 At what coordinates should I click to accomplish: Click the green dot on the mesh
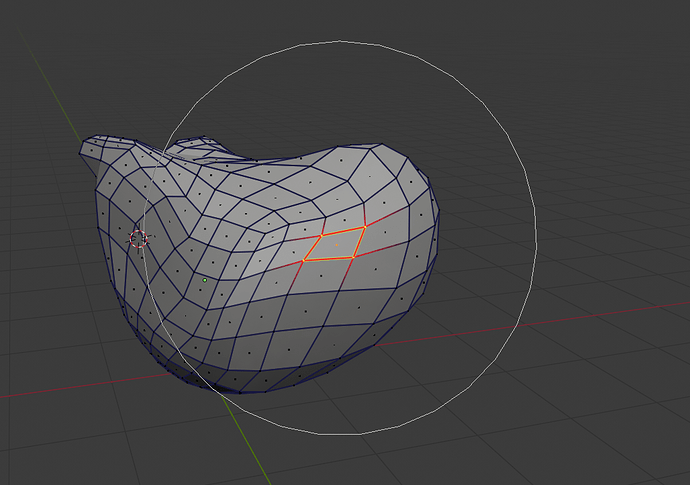(x=205, y=280)
